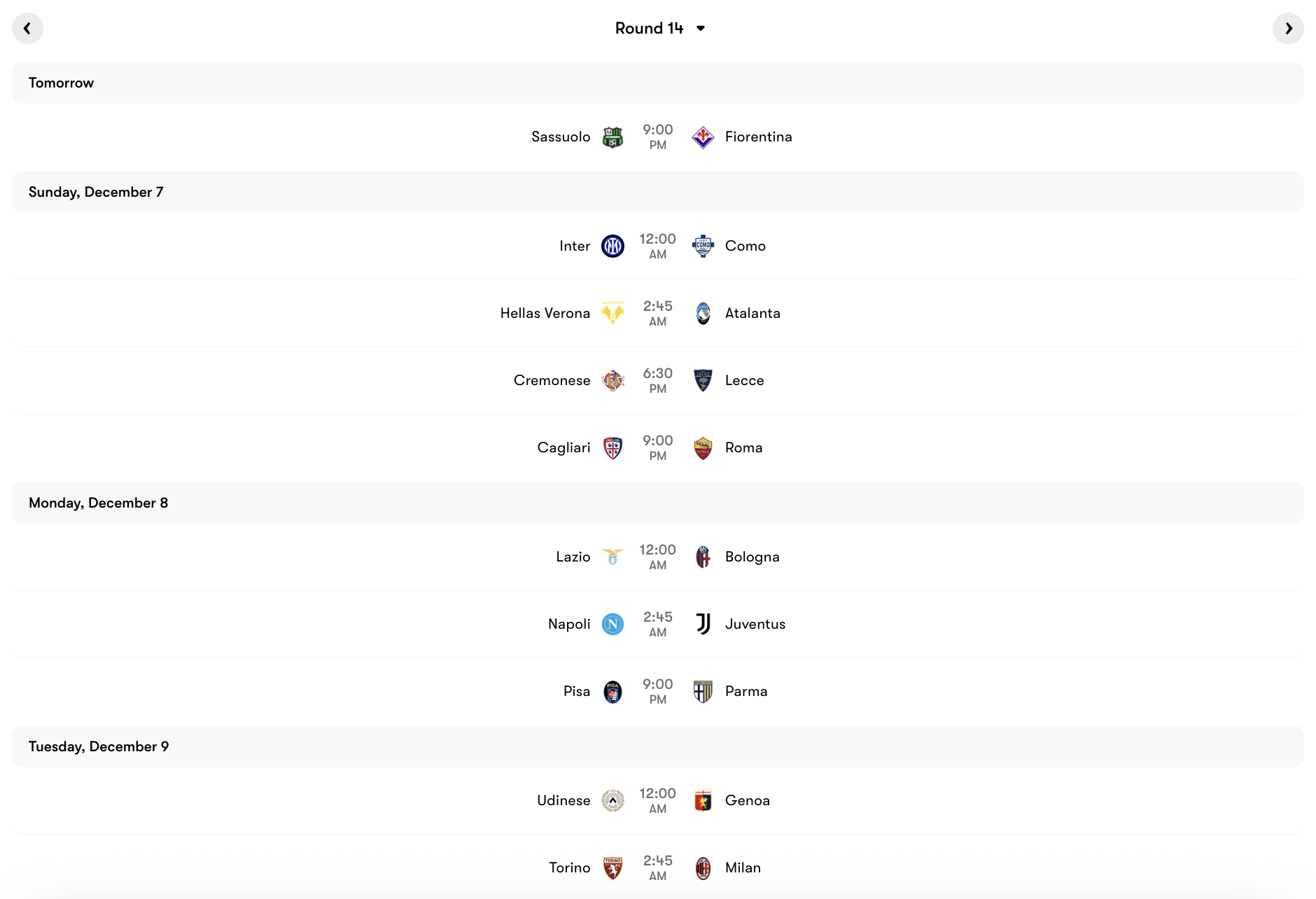Click the 9:00 PM Cagliari kickoff time
1316x899 pixels.
tap(657, 447)
